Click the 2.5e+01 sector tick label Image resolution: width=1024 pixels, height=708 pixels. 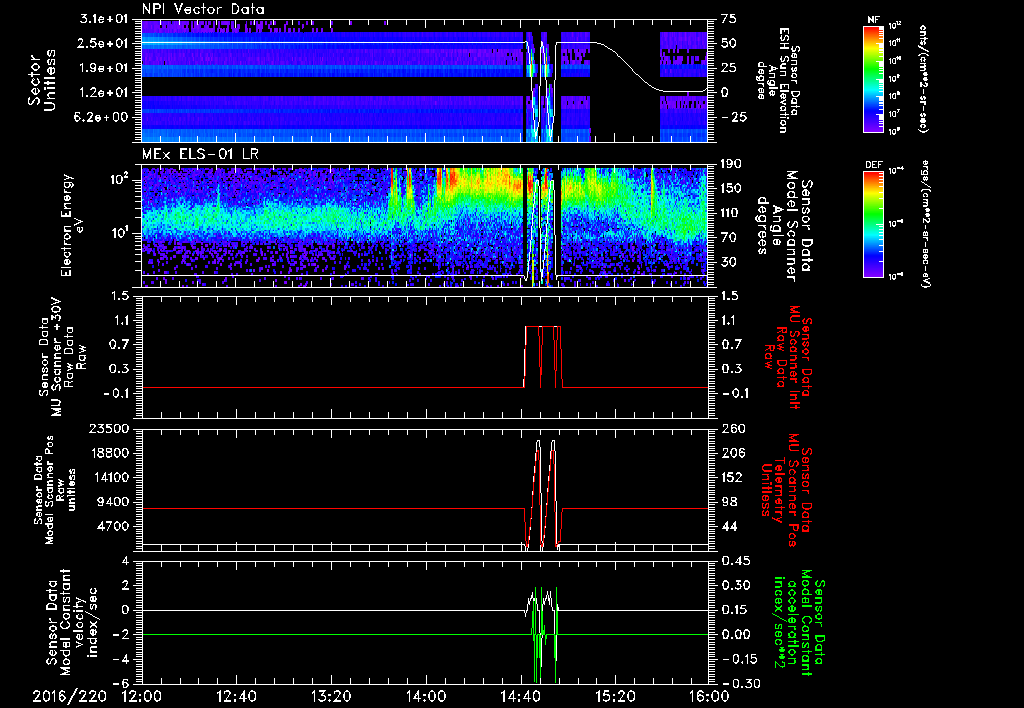(x=103, y=43)
